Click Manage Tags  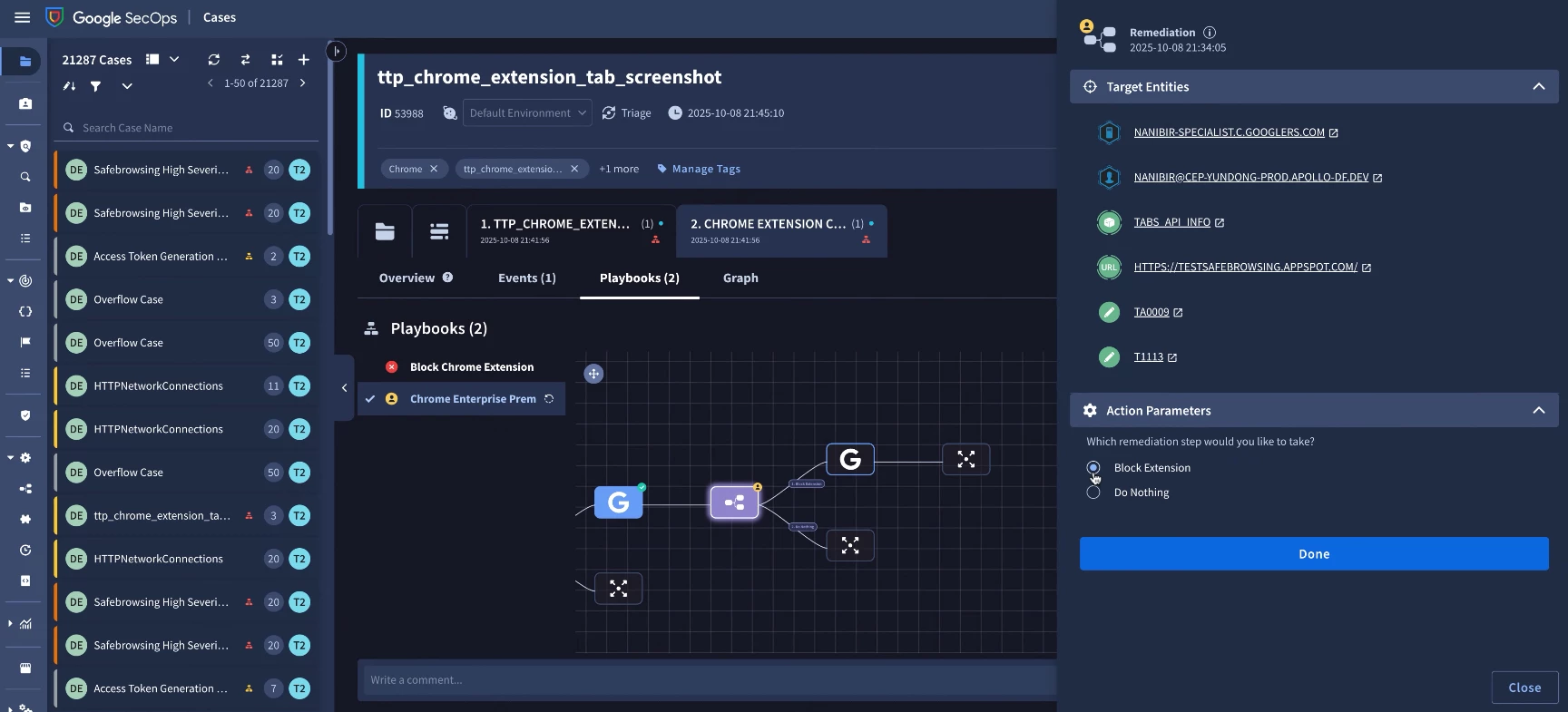(x=699, y=169)
